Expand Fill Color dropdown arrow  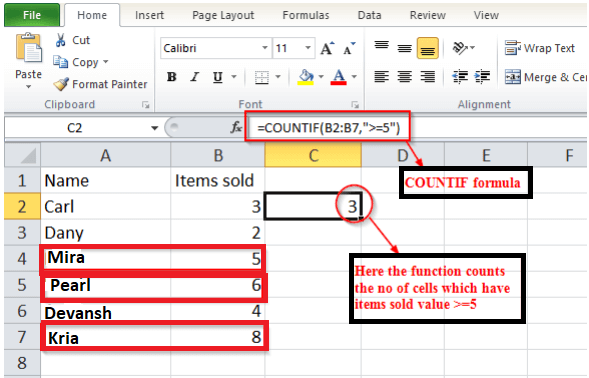(321, 77)
